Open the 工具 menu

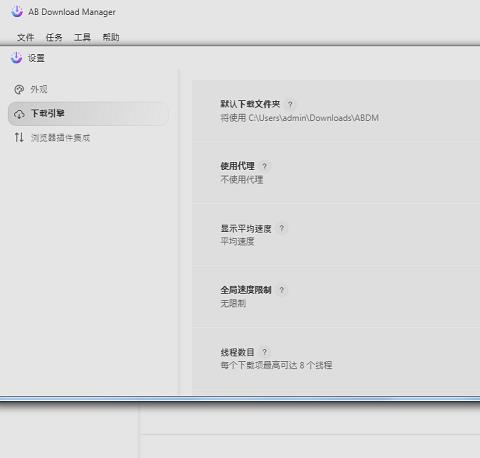82,37
